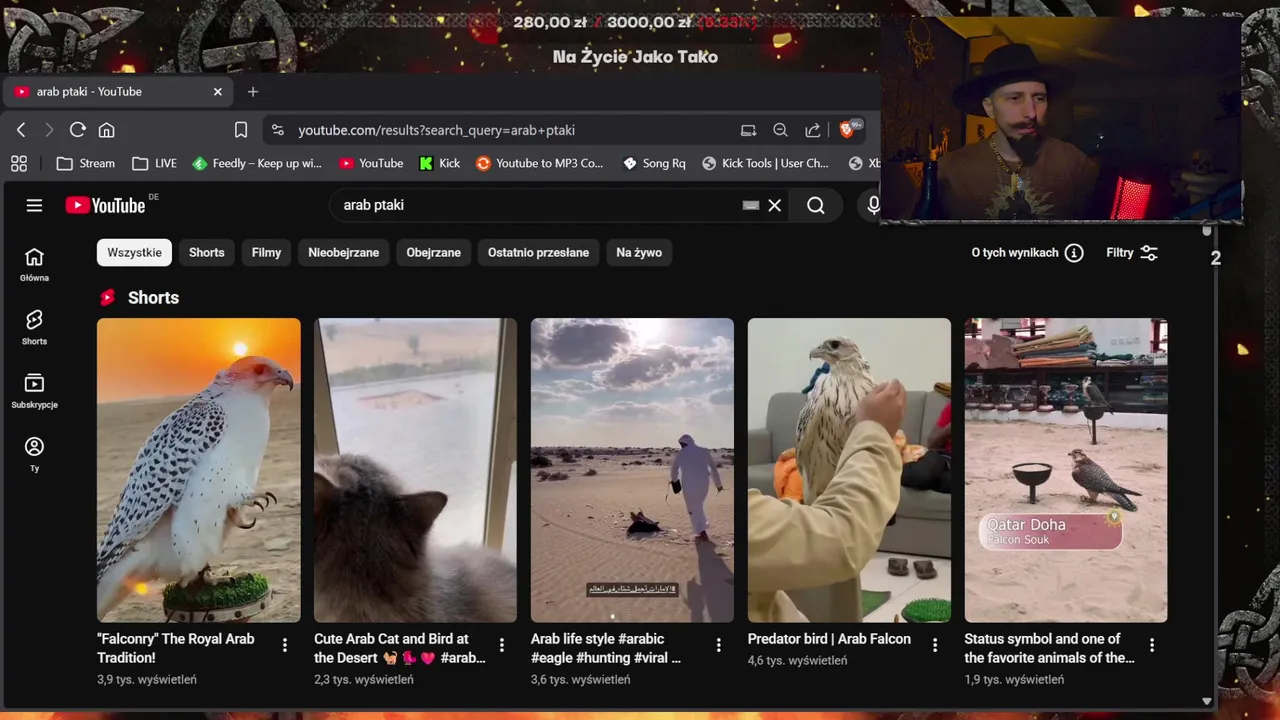The width and height of the screenshot is (1280, 720).
Task: Open the info icon for O tych wynikach
Action: click(1074, 253)
